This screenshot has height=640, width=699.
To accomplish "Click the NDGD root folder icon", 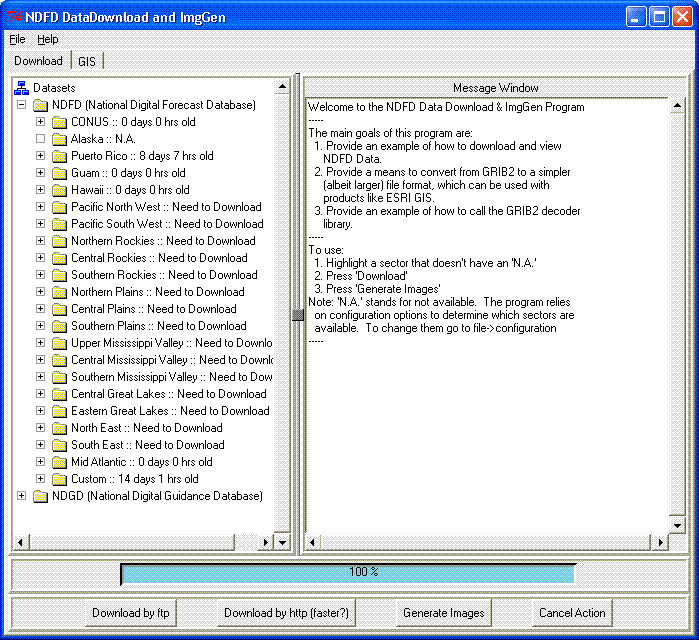I will click(41, 496).
